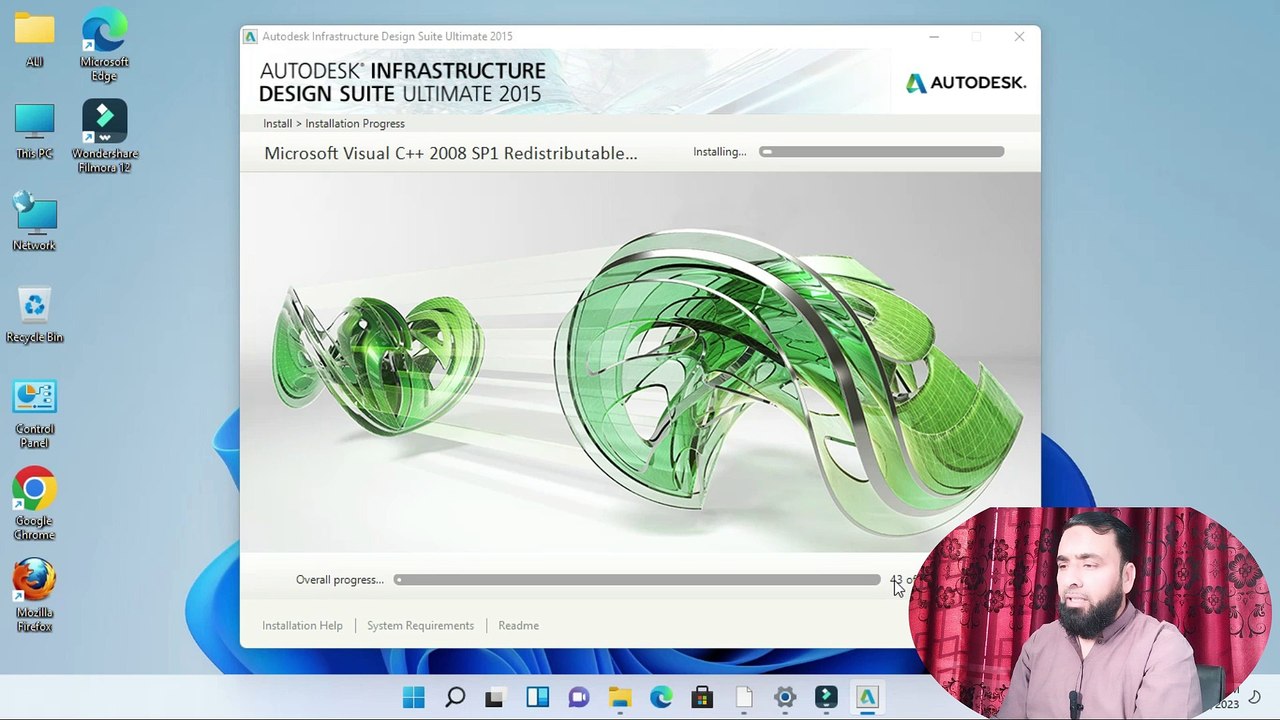The height and width of the screenshot is (720, 1280).
Task: Open the Windows Start menu
Action: point(413,697)
